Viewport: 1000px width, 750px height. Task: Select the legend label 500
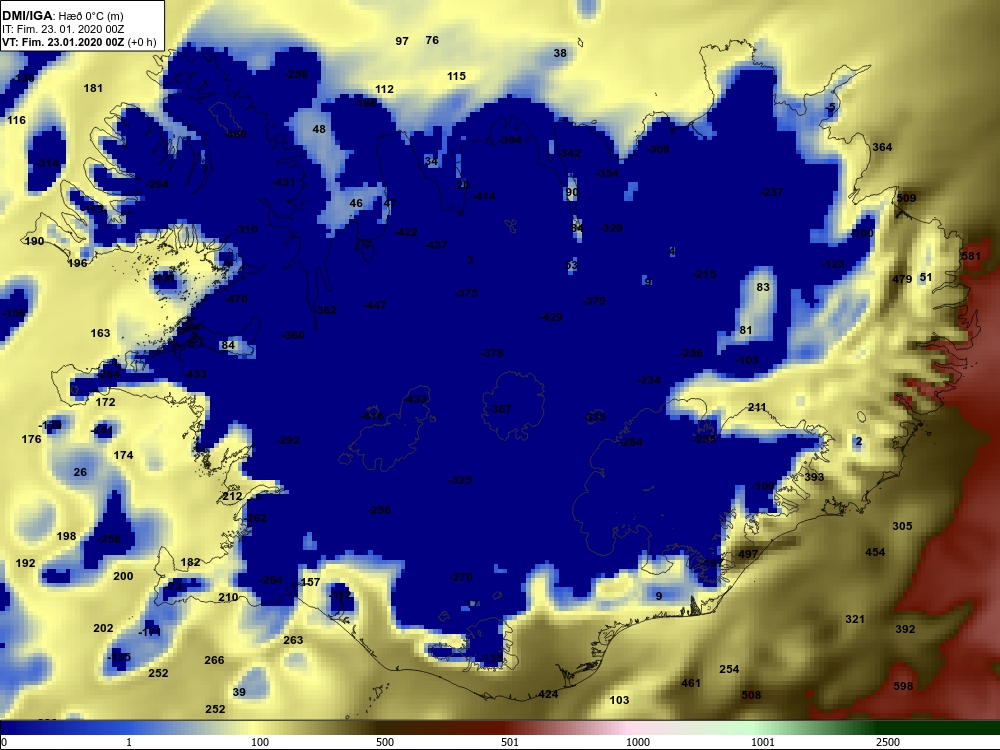pyautogui.click(x=385, y=742)
